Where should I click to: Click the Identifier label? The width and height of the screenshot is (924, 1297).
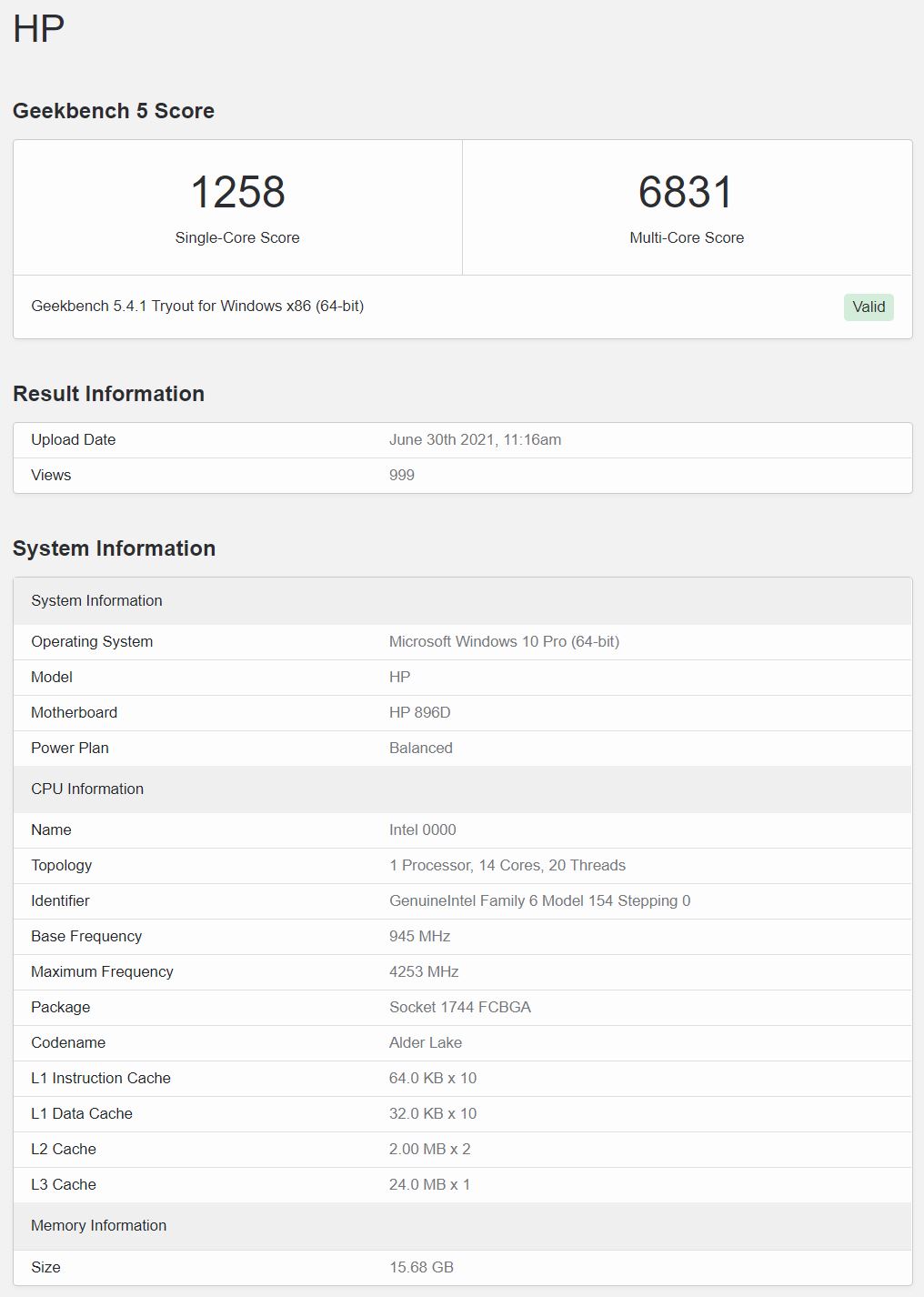click(60, 900)
